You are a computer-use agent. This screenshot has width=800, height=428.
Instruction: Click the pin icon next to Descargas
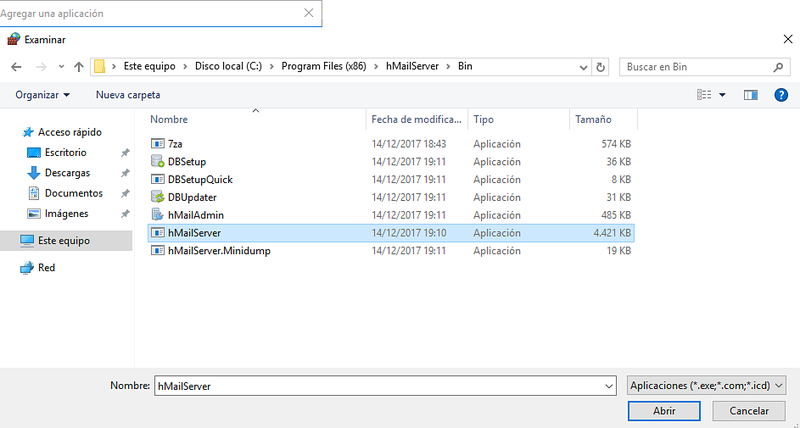point(125,173)
